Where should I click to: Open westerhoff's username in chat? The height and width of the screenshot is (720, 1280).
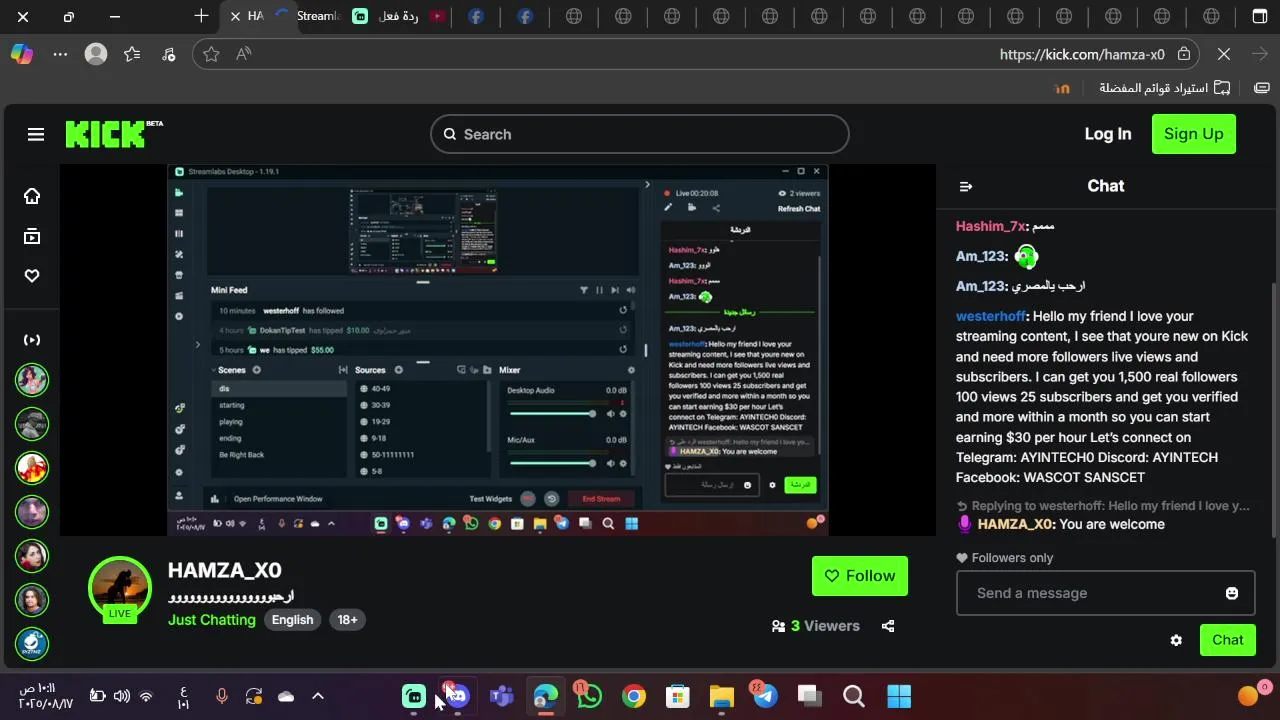coord(990,316)
